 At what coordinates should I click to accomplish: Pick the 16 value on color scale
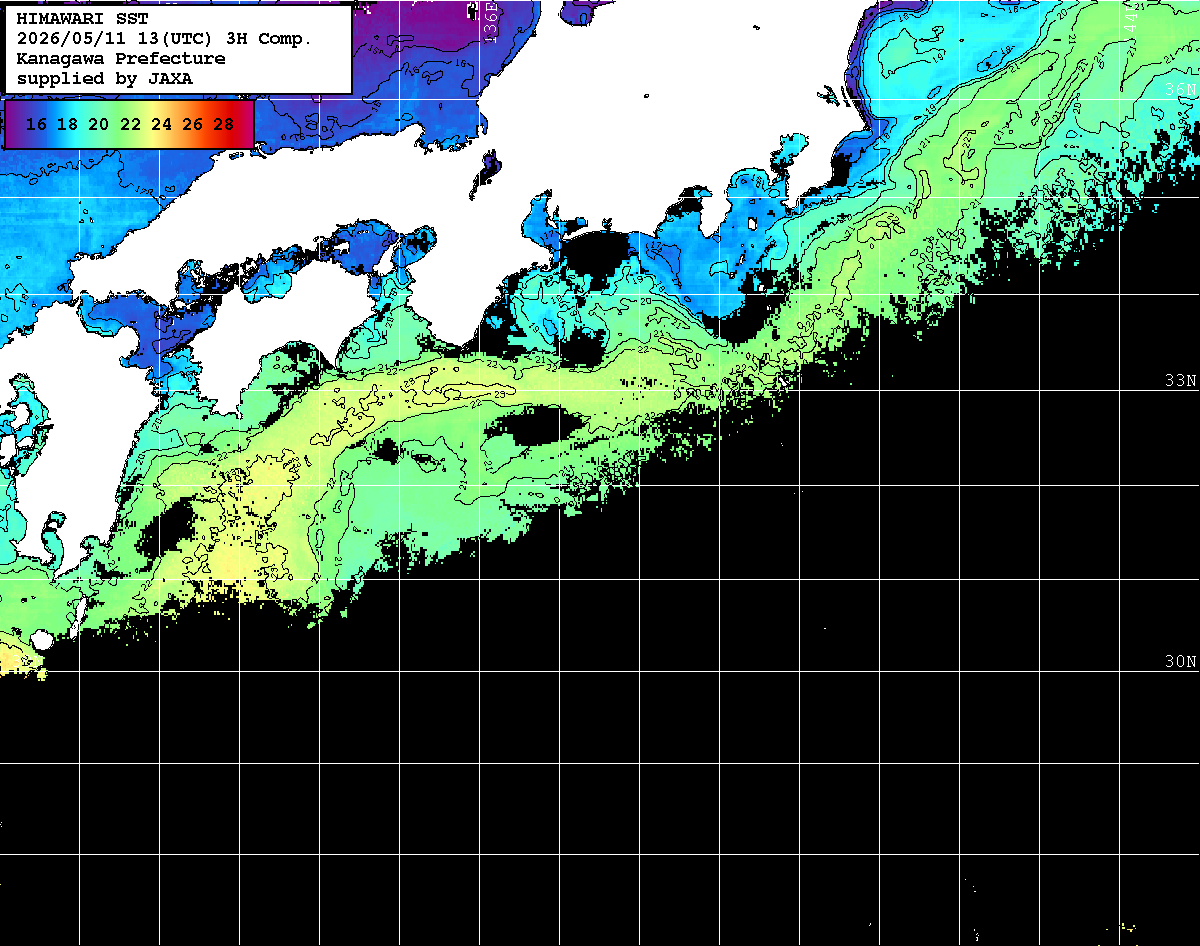(x=37, y=124)
